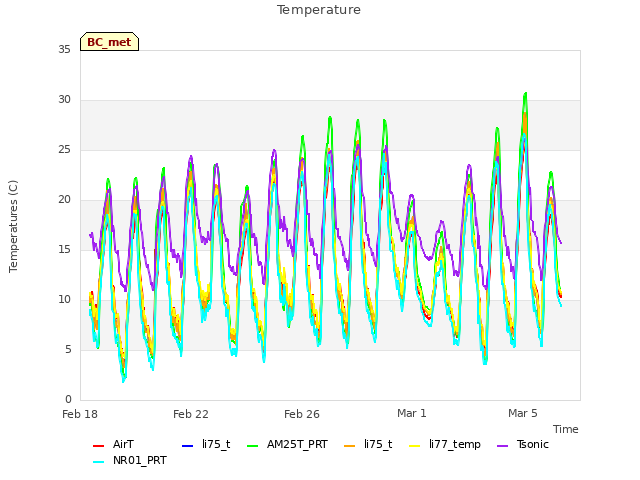Click the 25 y-axis tick label
This screenshot has width=640, height=480.
point(64,149)
